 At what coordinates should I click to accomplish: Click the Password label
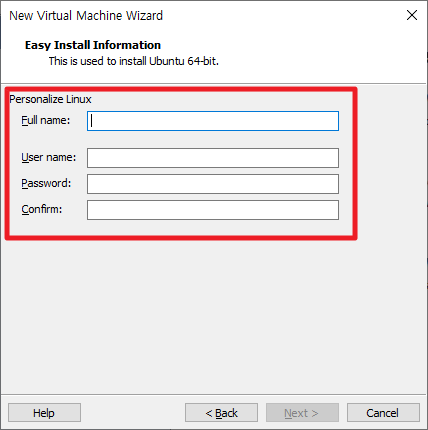[x=46, y=183]
